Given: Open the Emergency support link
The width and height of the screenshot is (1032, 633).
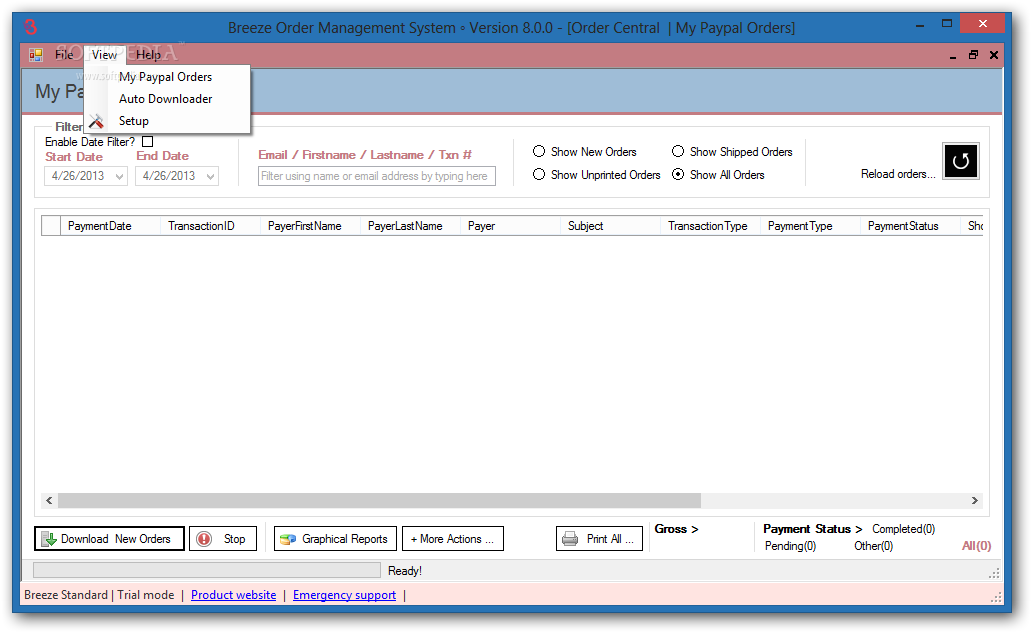Looking at the screenshot, I should pos(344,595).
